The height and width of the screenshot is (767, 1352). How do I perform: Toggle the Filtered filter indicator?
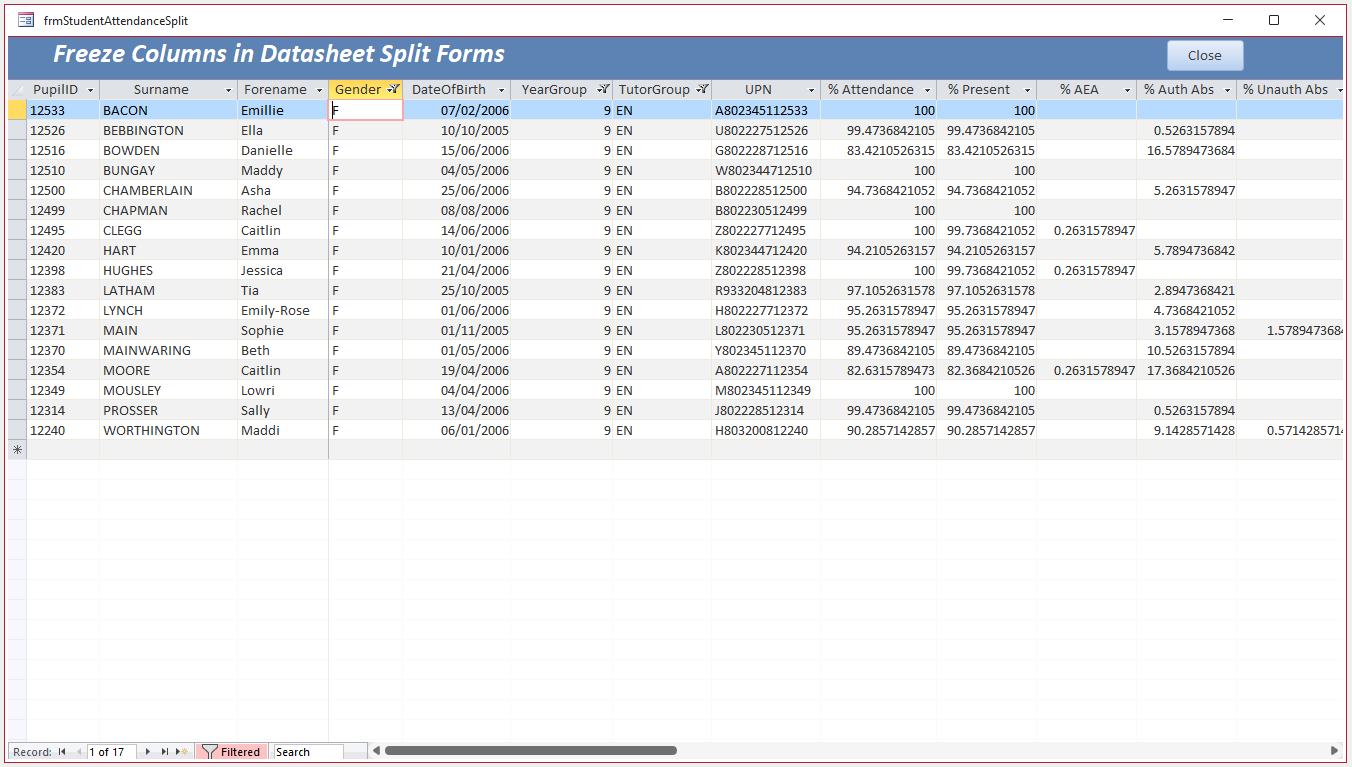tap(232, 752)
